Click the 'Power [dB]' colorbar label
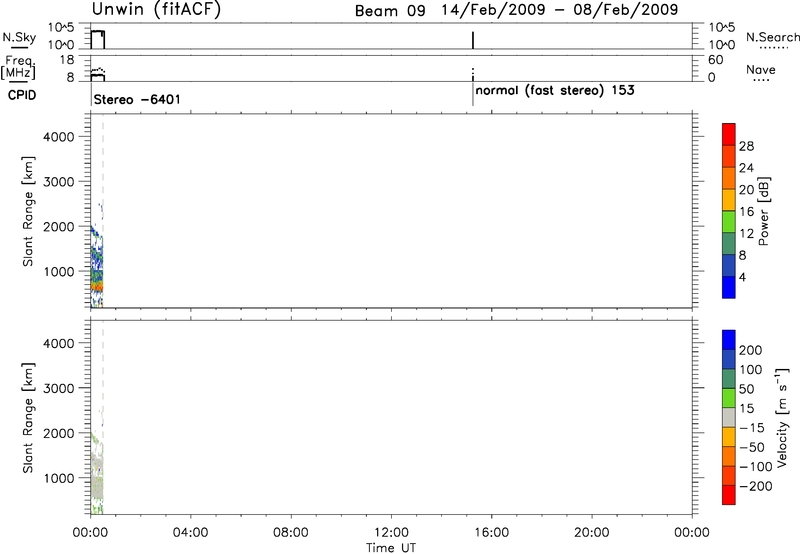The image size is (800, 554). click(x=764, y=211)
